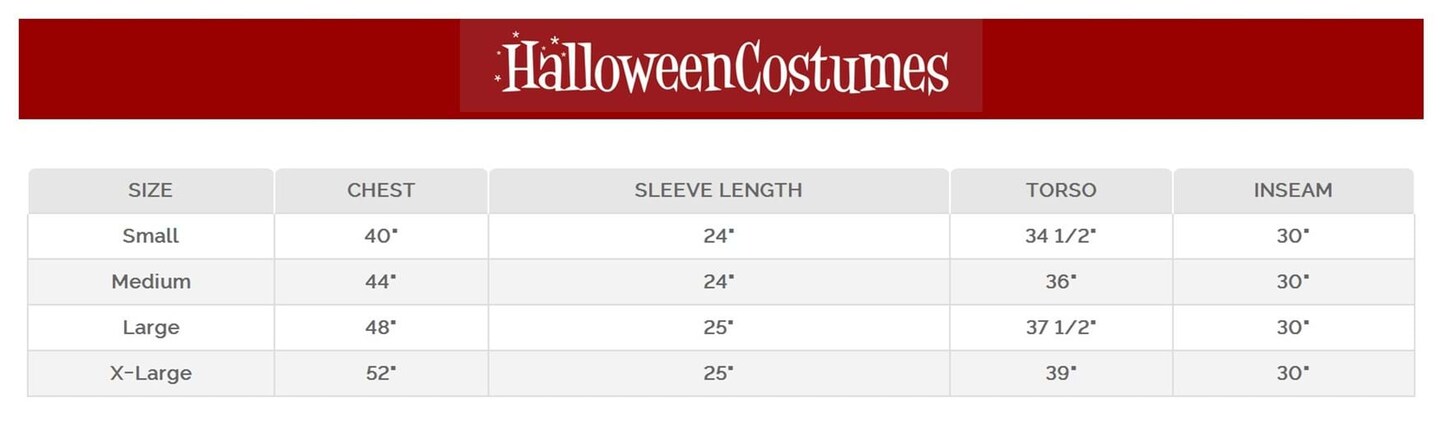Click the Large chest value 48"
Screen dimensions: 1440x424
(x=381, y=327)
